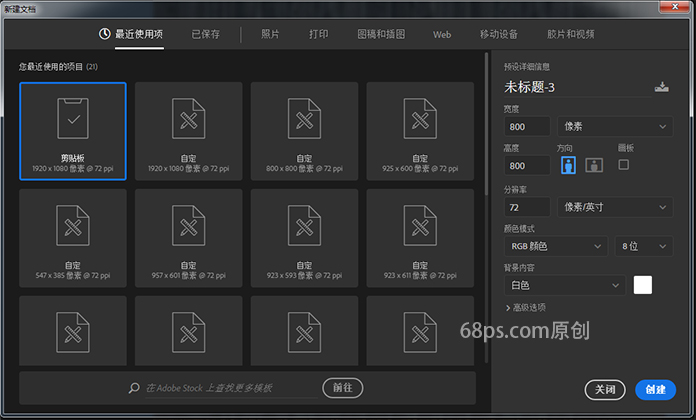Select the 自定 547 x 385 preset
The height and width of the screenshot is (420, 696).
click(x=73, y=238)
